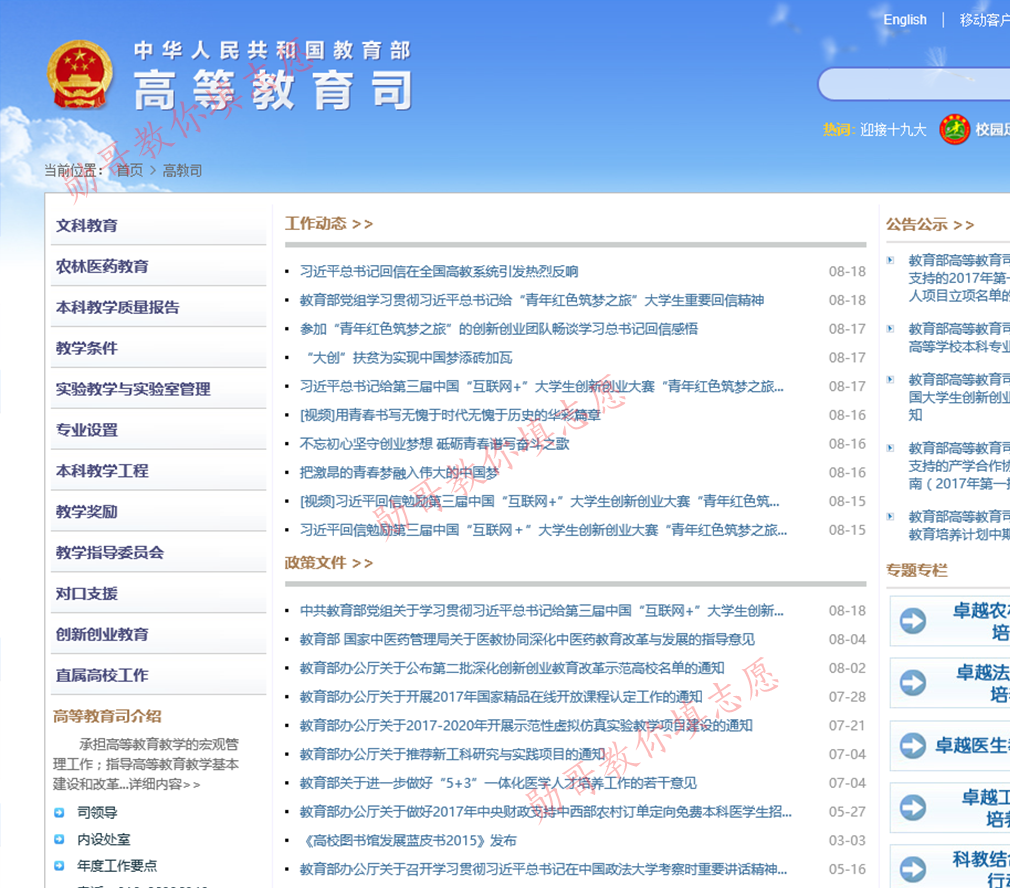
Task: Expand the 公告公示 >> section
Action: (x=930, y=224)
